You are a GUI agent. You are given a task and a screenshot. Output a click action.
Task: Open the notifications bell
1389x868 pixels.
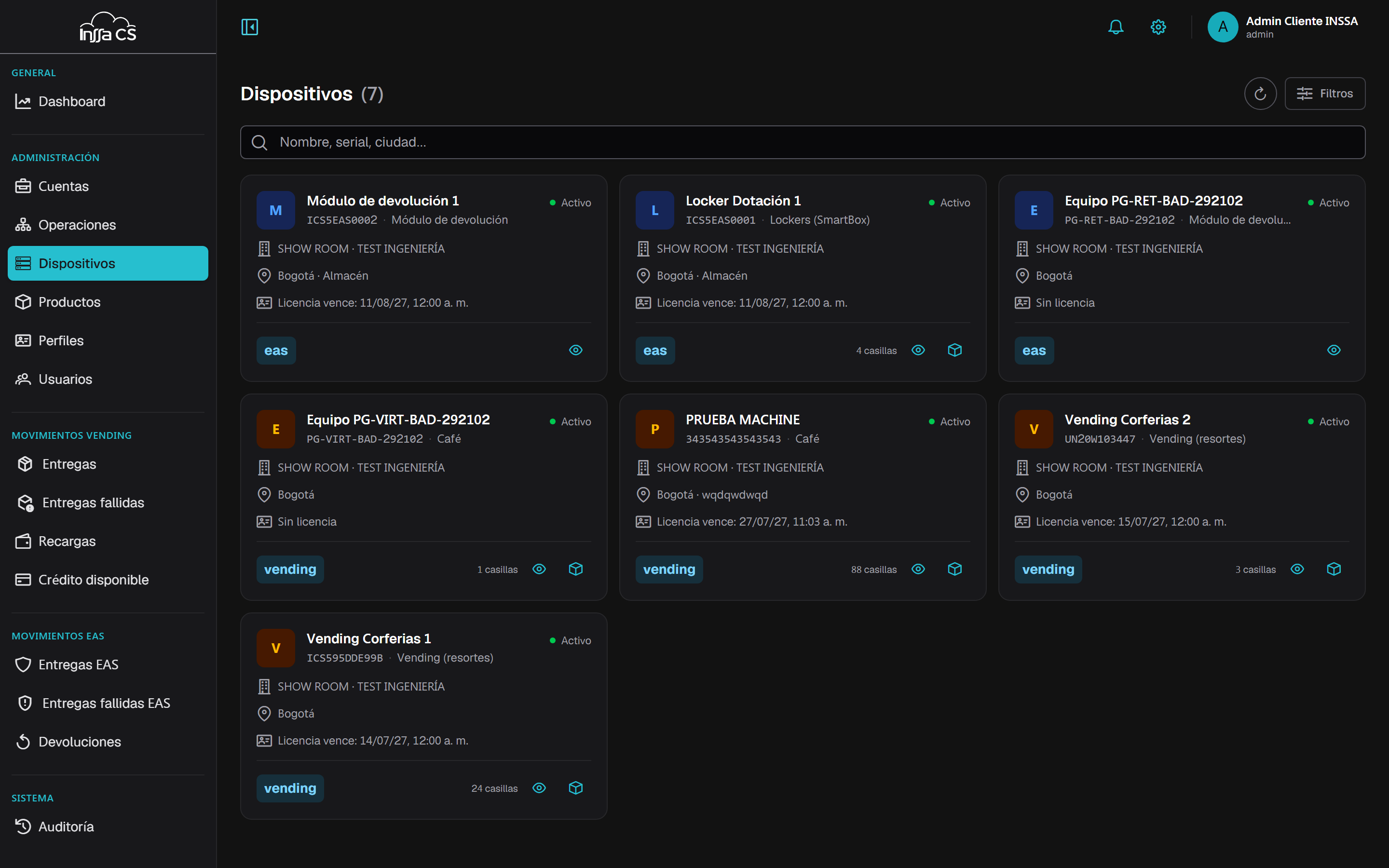pyautogui.click(x=1116, y=27)
